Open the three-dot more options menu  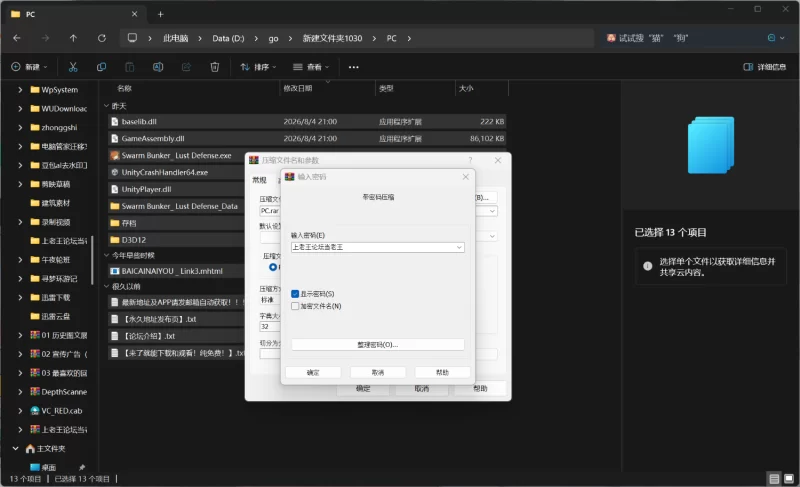coord(354,67)
